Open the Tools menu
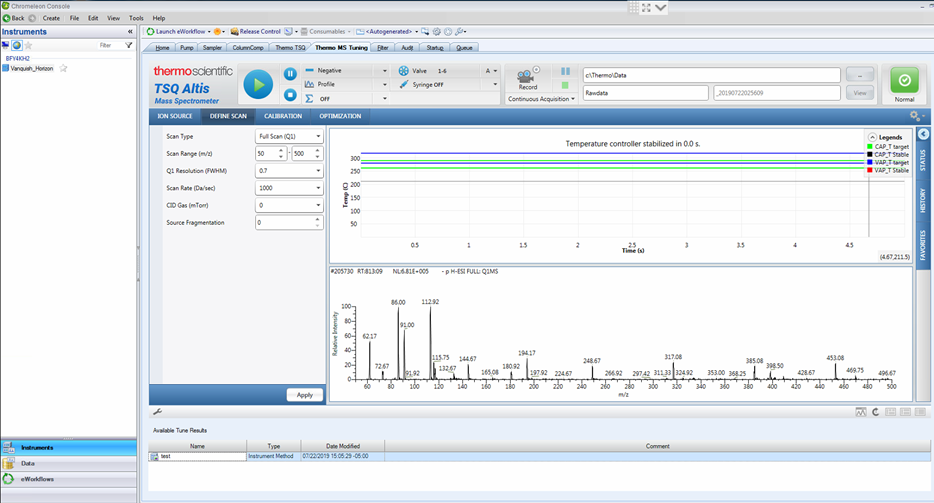The width and height of the screenshot is (934, 503). pyautogui.click(x=136, y=18)
